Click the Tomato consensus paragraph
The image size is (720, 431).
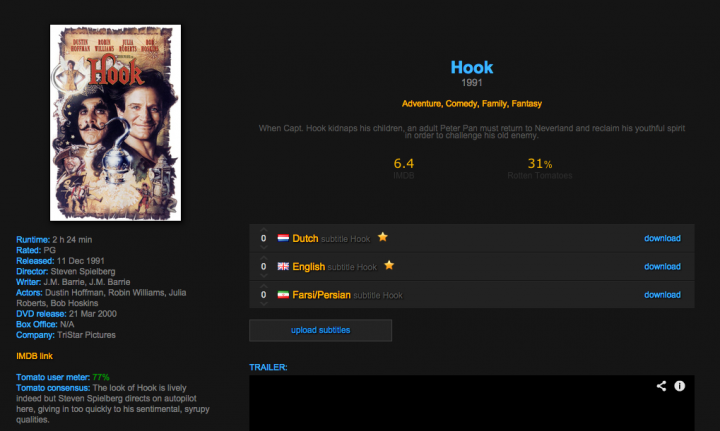[113, 404]
